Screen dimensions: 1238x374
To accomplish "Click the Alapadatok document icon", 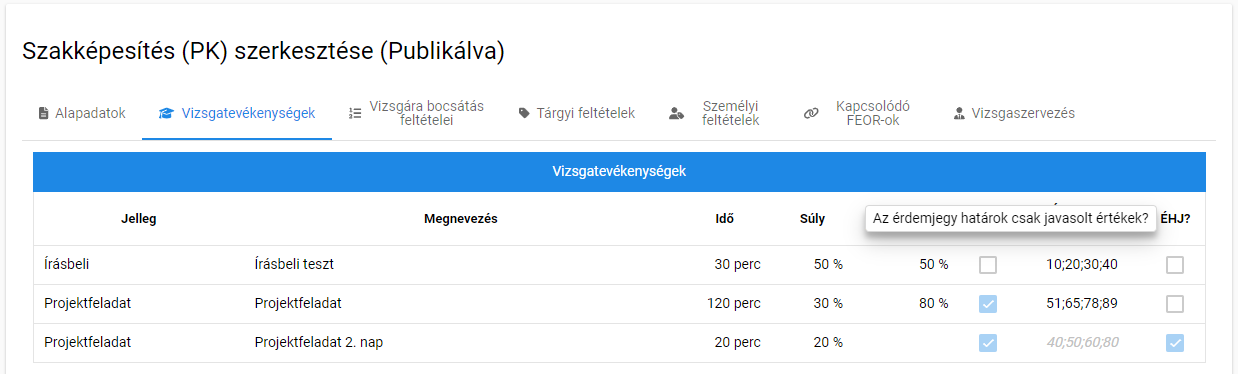I will click(43, 113).
